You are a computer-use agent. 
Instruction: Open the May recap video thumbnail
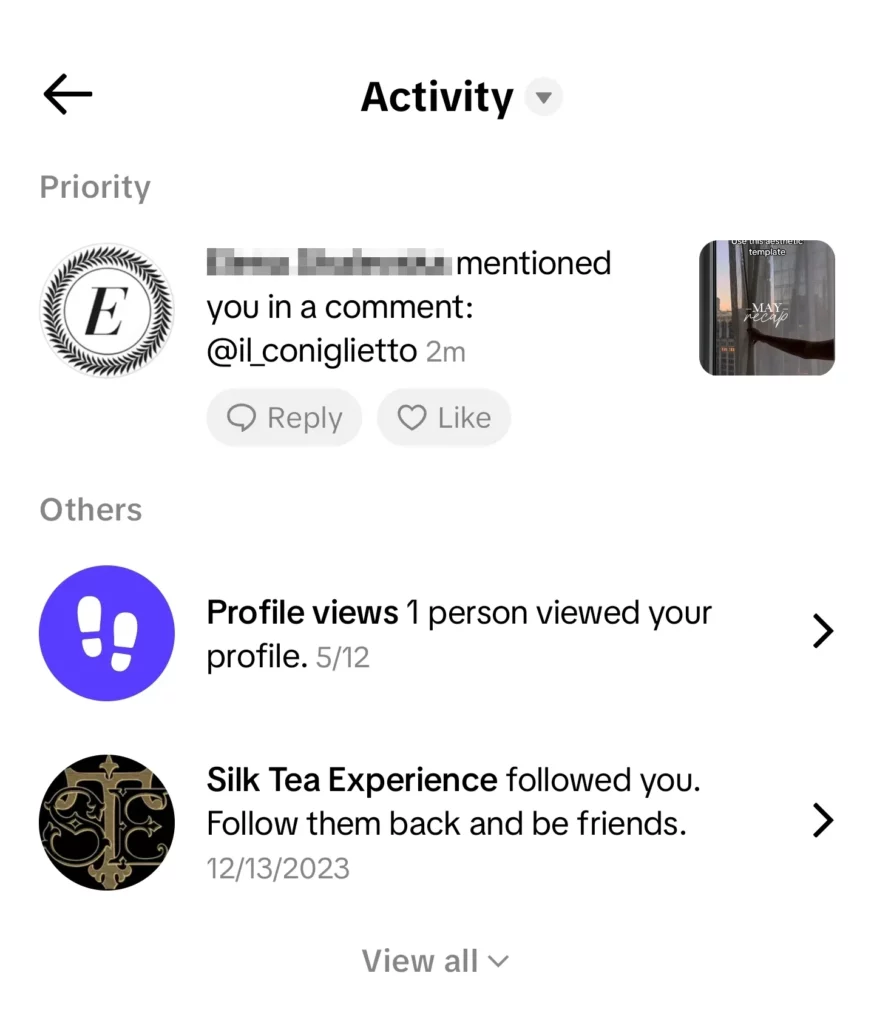coord(766,308)
